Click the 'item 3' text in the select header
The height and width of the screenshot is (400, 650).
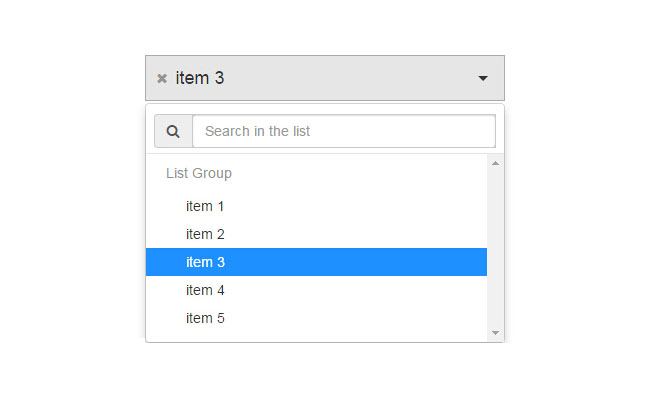200,78
